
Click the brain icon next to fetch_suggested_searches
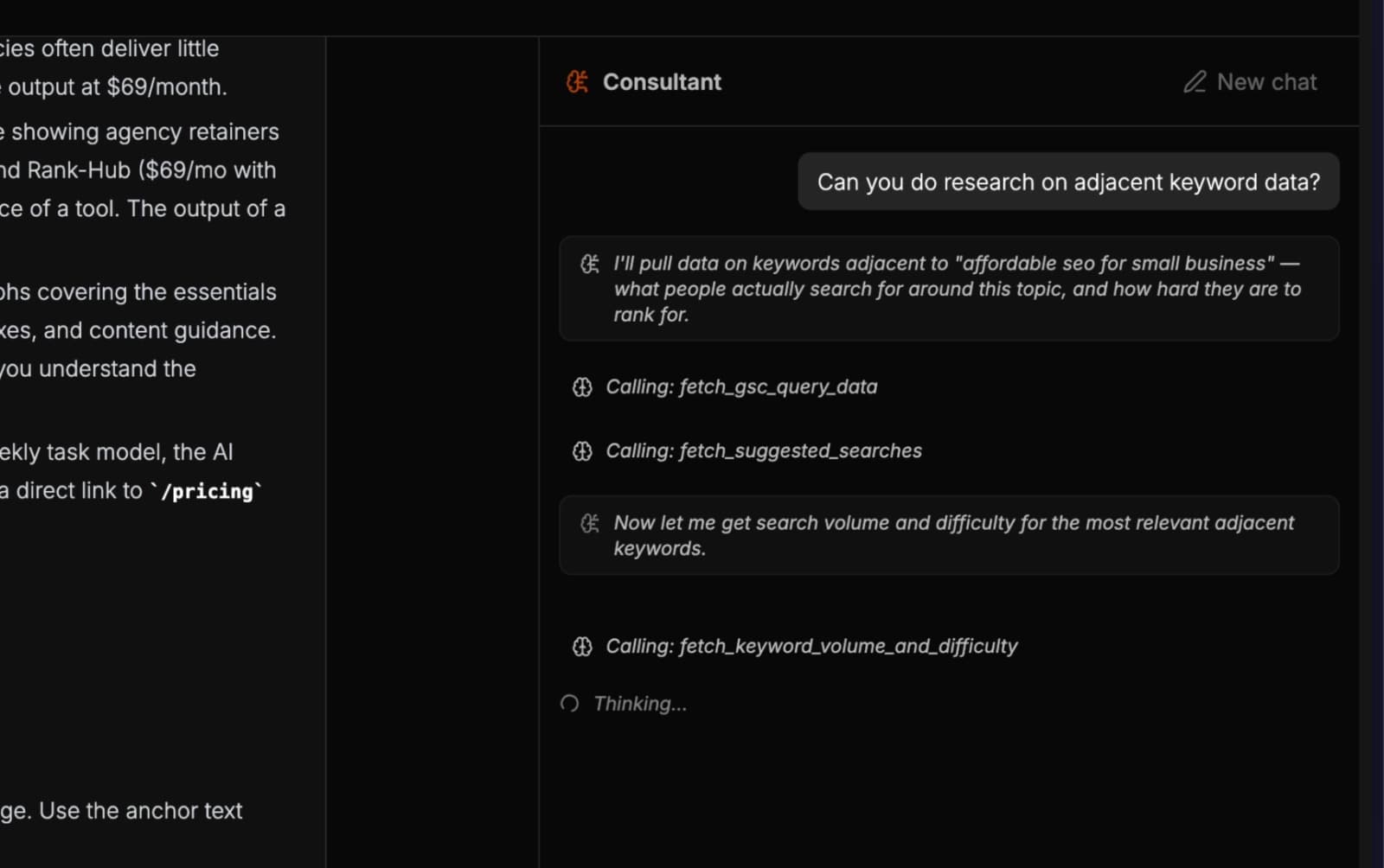[x=582, y=451]
